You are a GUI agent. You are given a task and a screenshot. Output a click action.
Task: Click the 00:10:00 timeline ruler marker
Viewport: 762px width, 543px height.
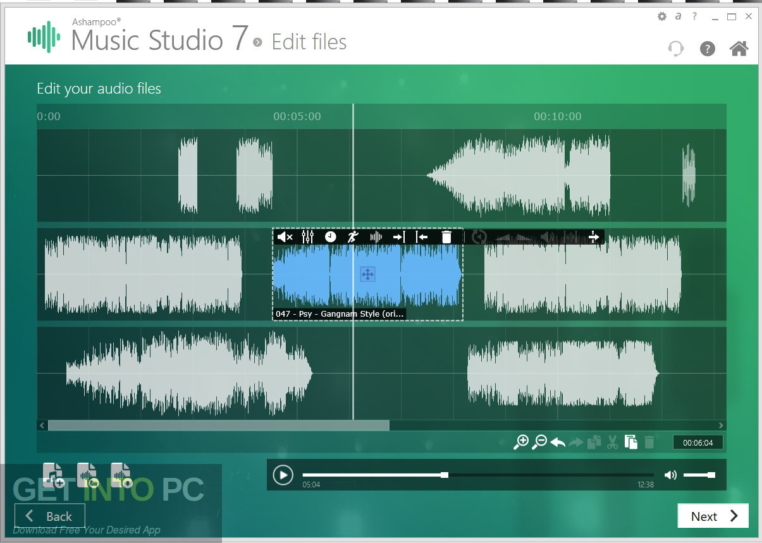coord(557,116)
